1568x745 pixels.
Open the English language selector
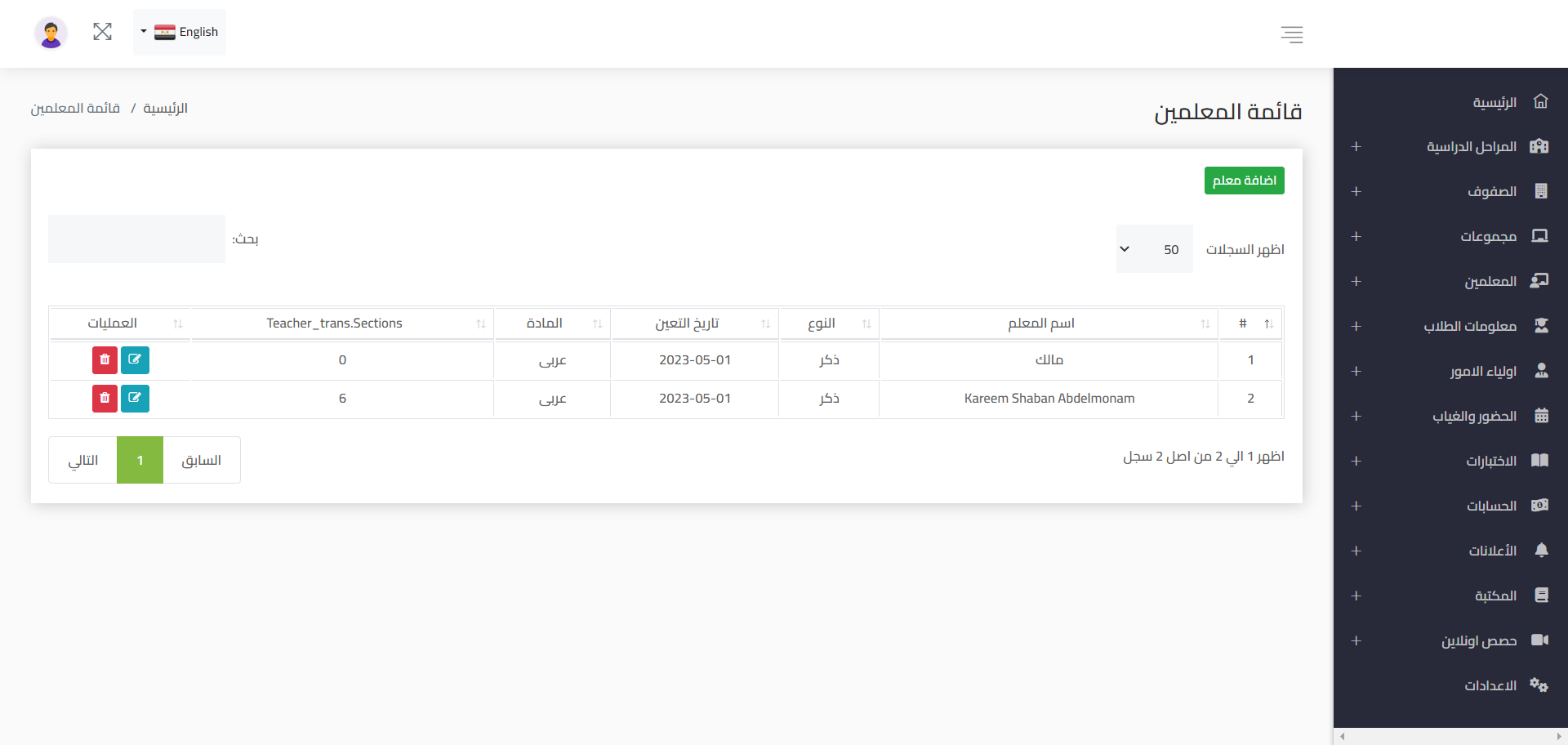click(180, 32)
